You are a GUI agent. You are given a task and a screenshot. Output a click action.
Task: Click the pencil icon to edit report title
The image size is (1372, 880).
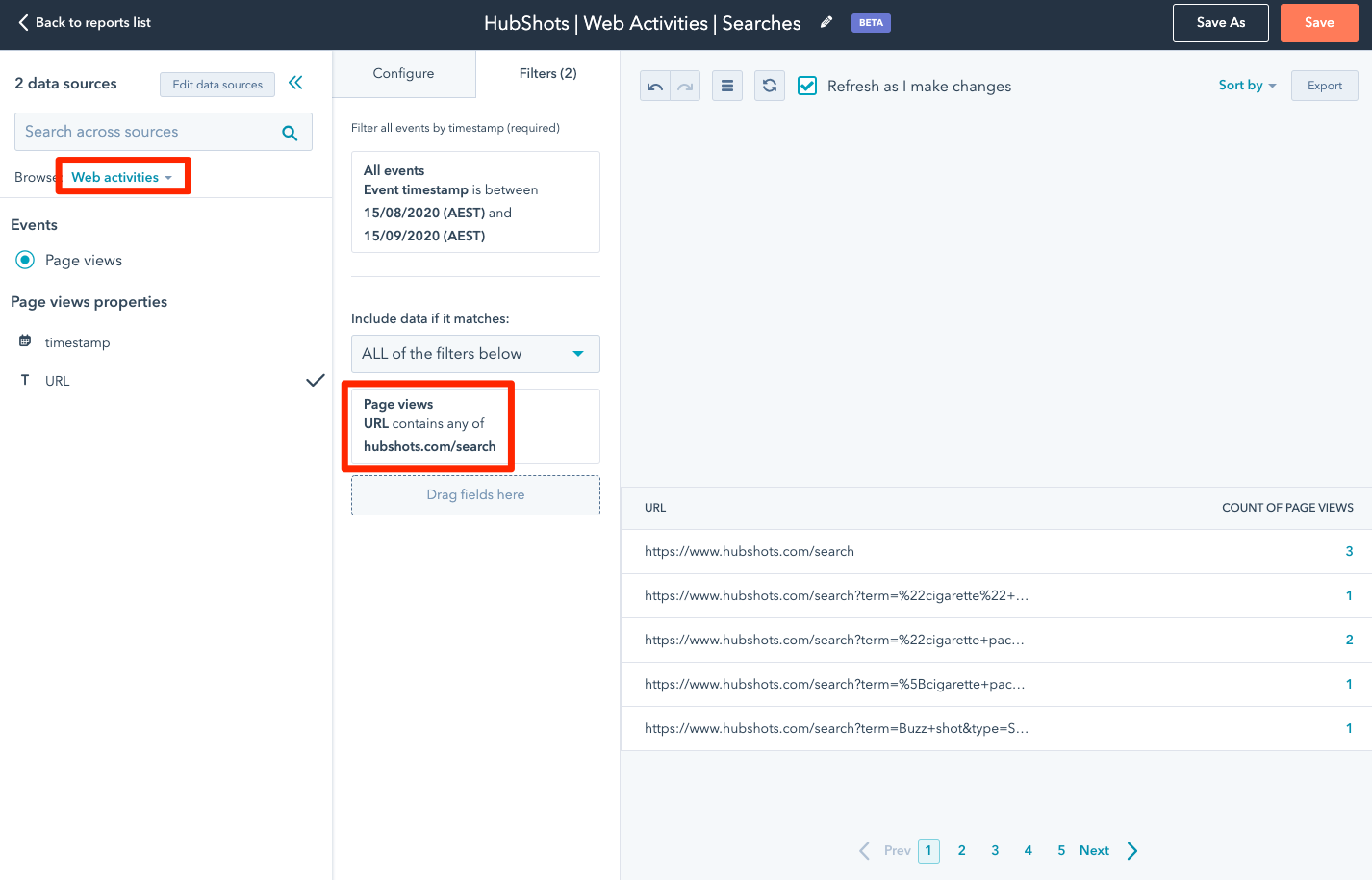point(826,22)
